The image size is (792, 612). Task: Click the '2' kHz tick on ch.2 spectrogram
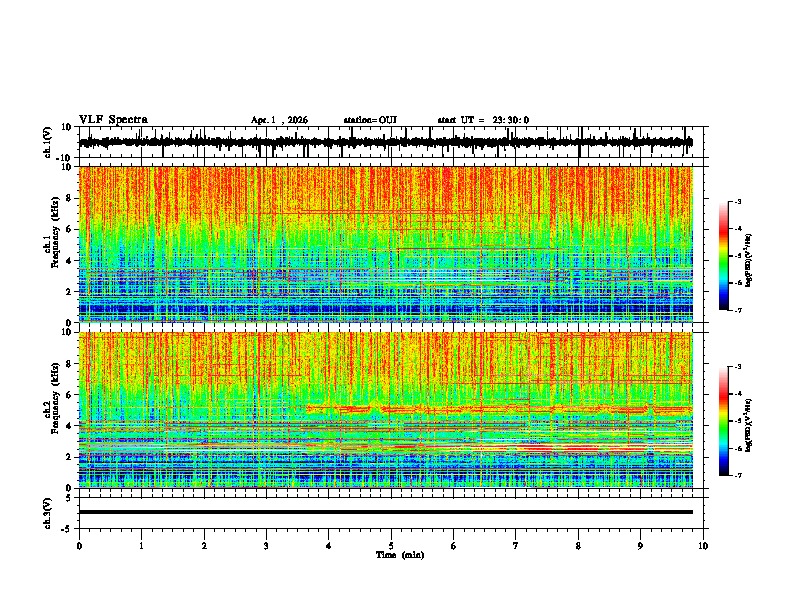point(70,457)
